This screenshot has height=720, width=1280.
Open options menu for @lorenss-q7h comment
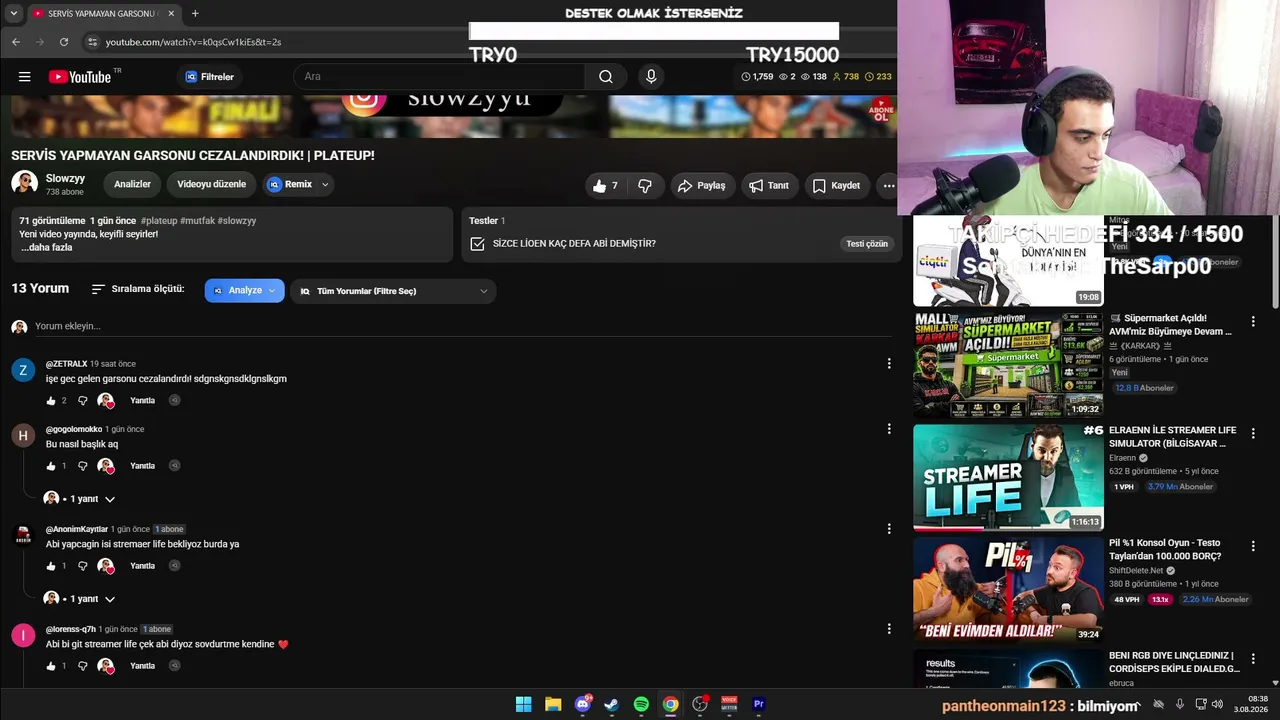(889, 629)
